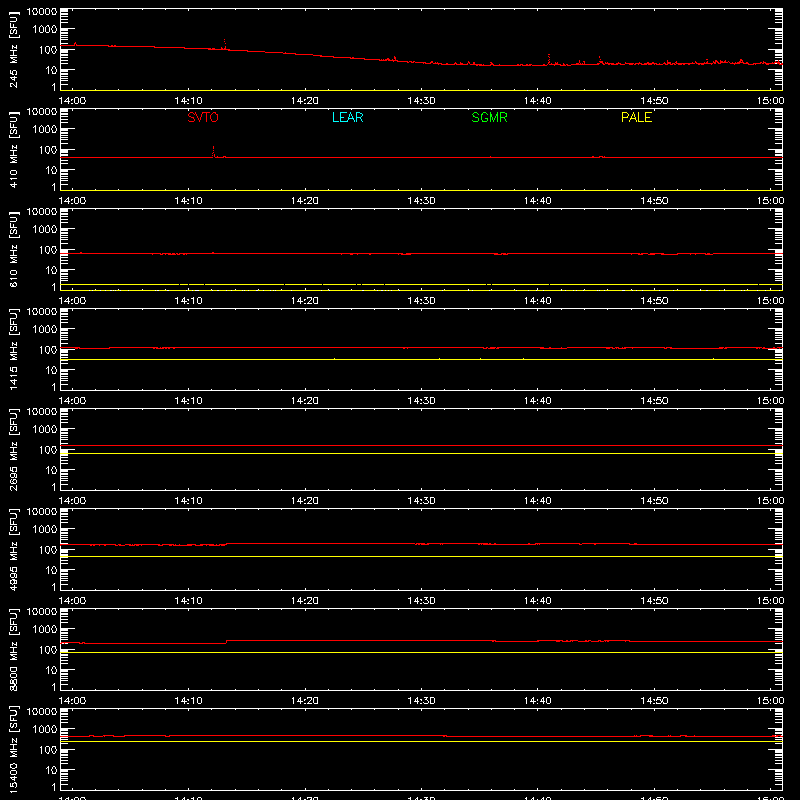Click 14:50 tick under the 610 MHz plot

[654, 301]
